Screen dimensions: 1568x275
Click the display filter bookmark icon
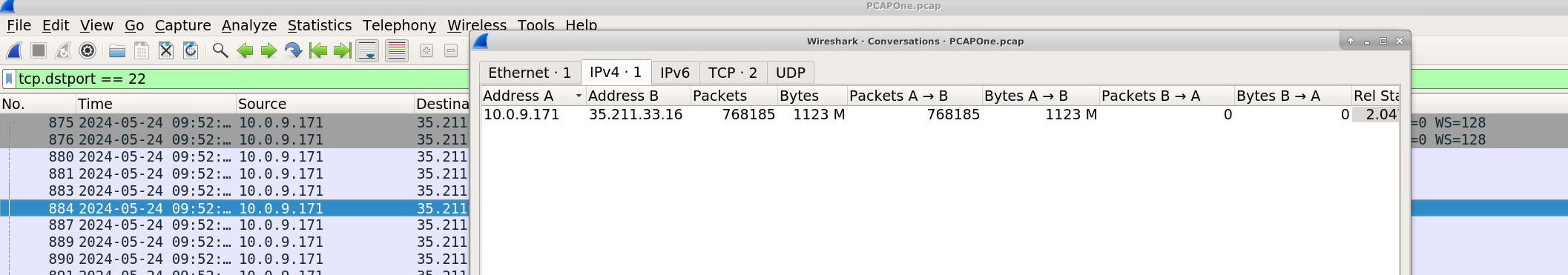(x=9, y=79)
